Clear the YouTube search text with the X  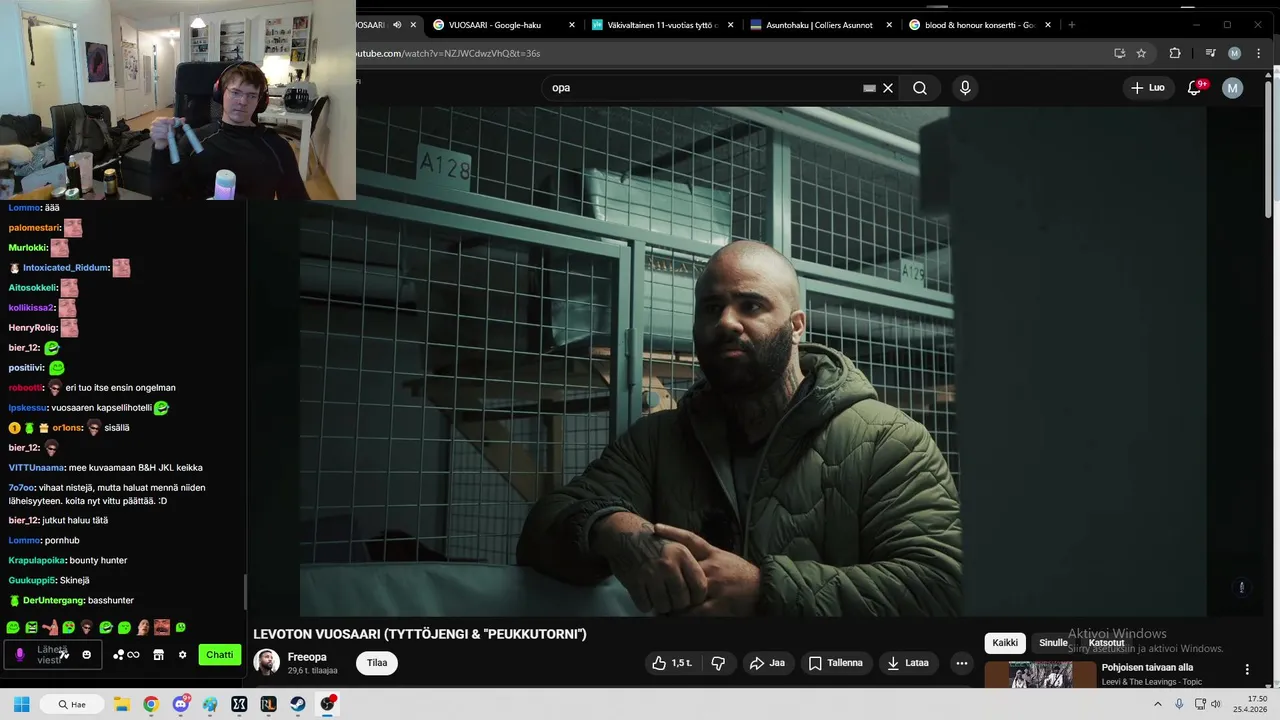[x=888, y=88]
